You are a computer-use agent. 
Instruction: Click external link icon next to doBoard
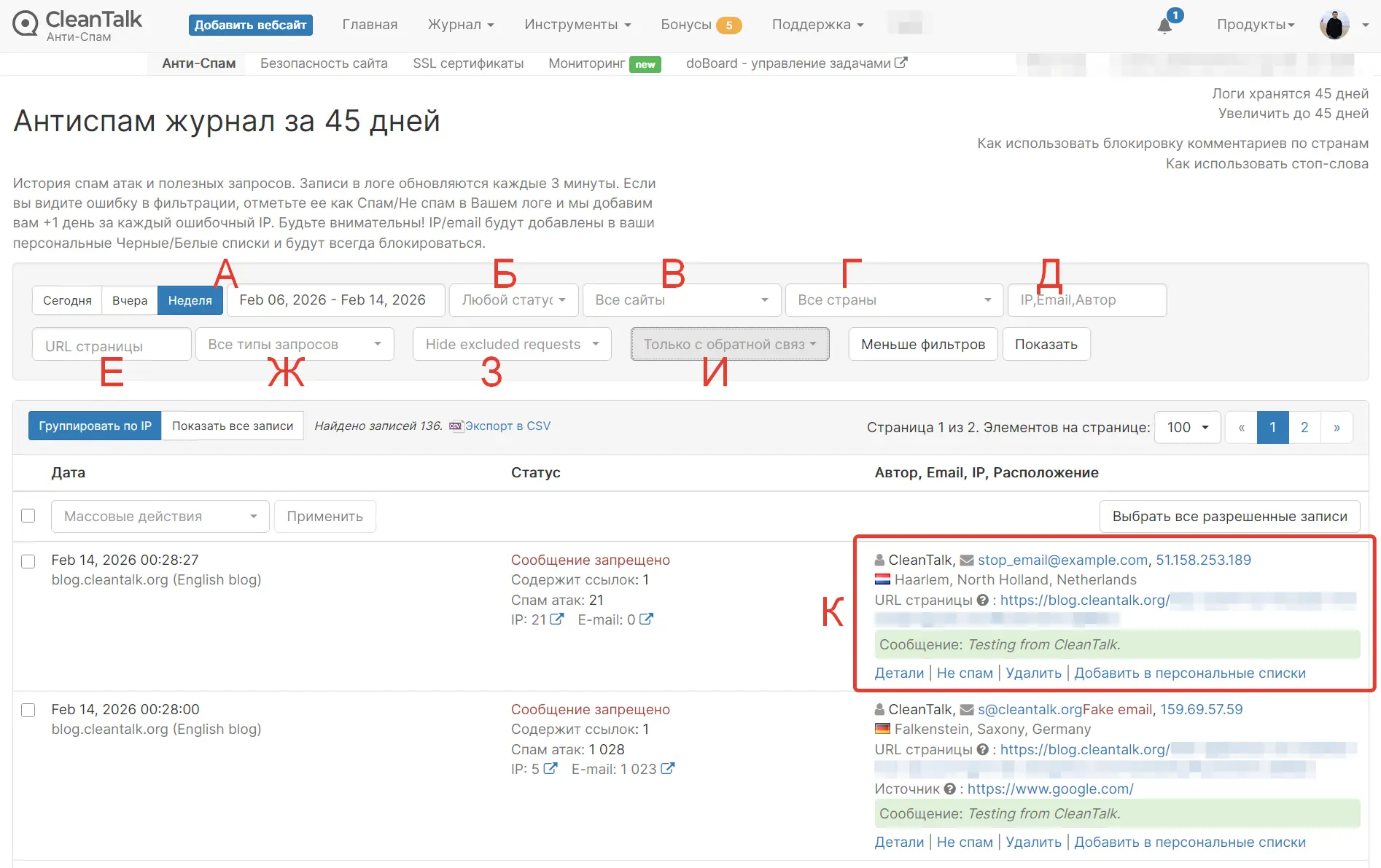[903, 63]
